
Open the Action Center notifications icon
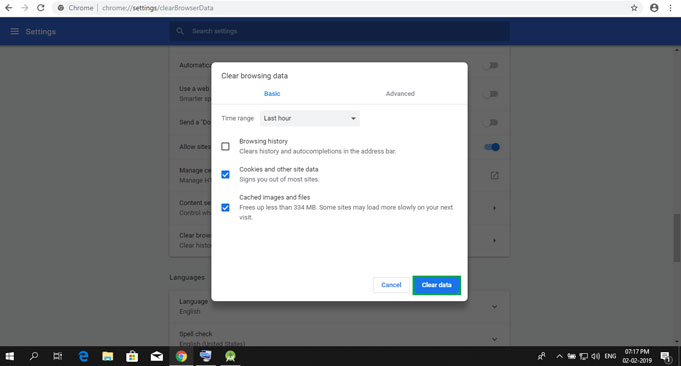(x=665, y=356)
